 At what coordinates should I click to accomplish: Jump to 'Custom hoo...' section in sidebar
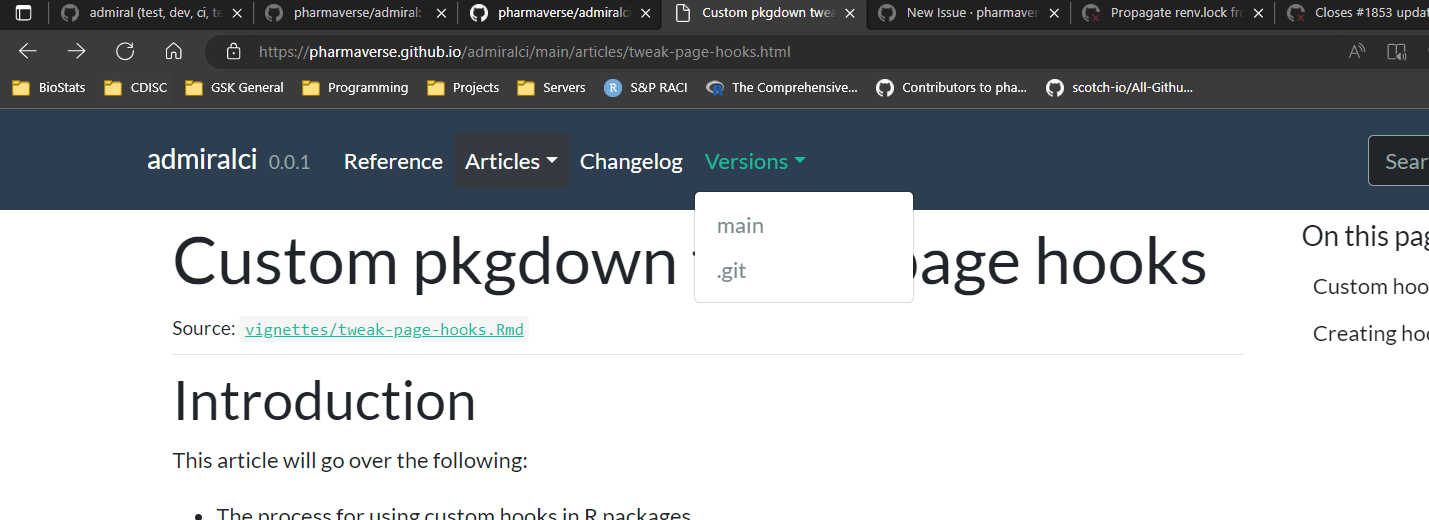pyautogui.click(x=1370, y=287)
